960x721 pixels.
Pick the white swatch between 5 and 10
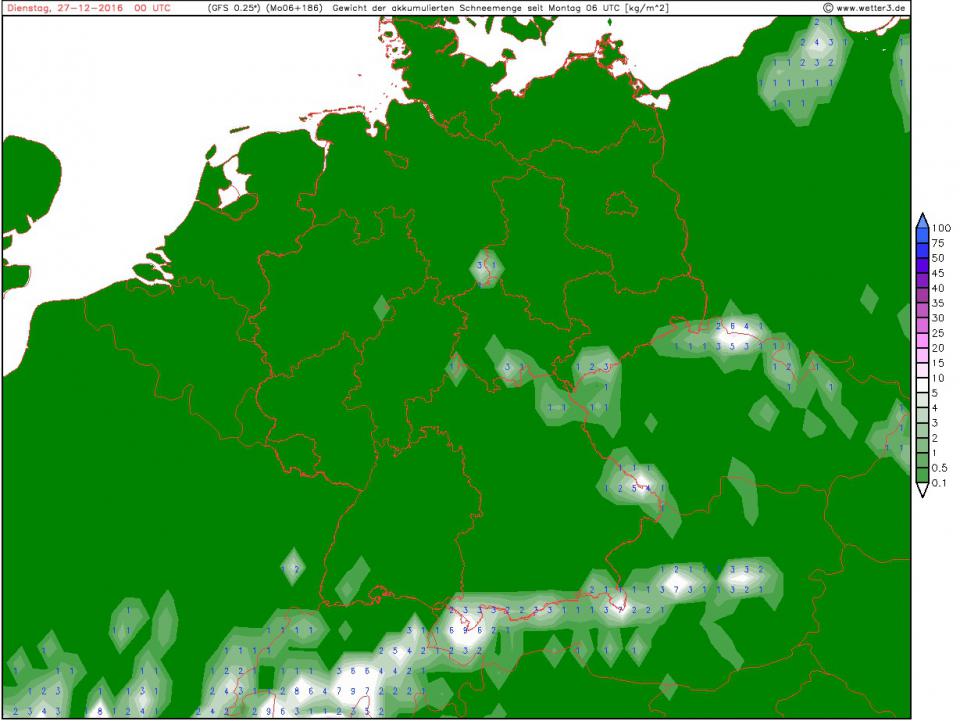pos(921,386)
